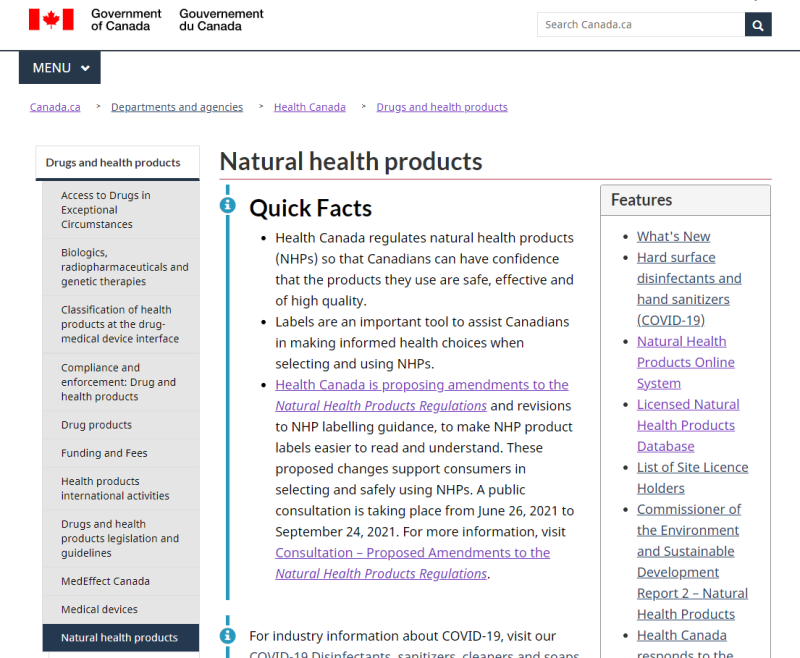Open List of Site Licence Holders link
This screenshot has width=800, height=658.
click(692, 478)
